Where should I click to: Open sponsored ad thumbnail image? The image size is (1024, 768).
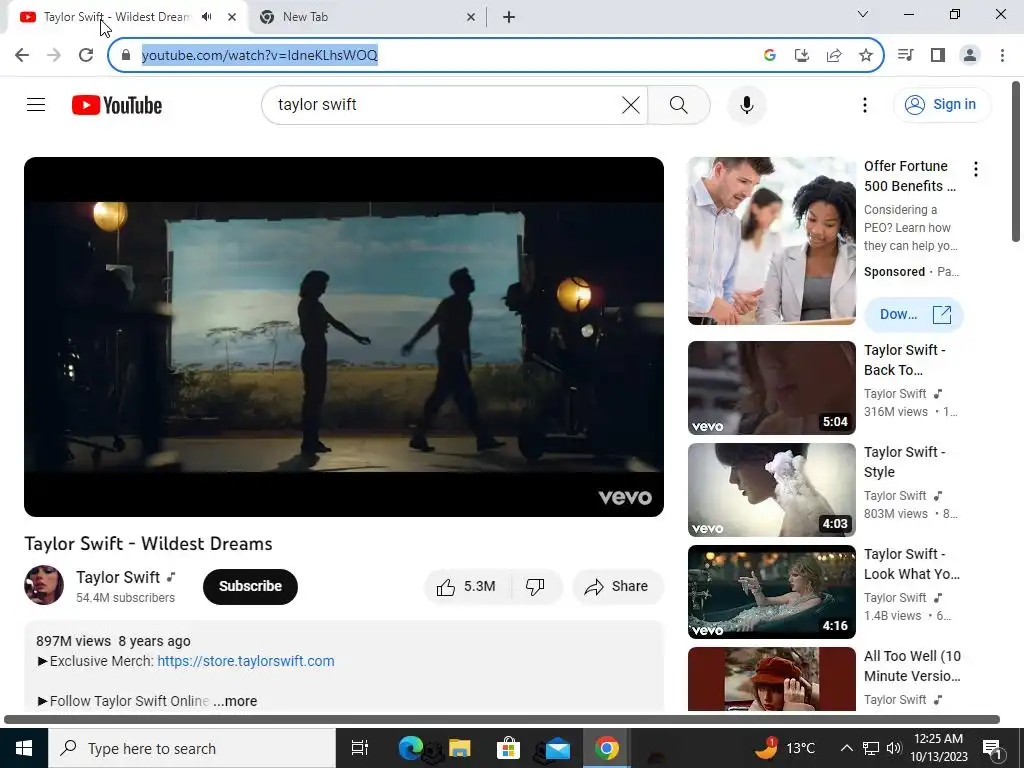[771, 241]
